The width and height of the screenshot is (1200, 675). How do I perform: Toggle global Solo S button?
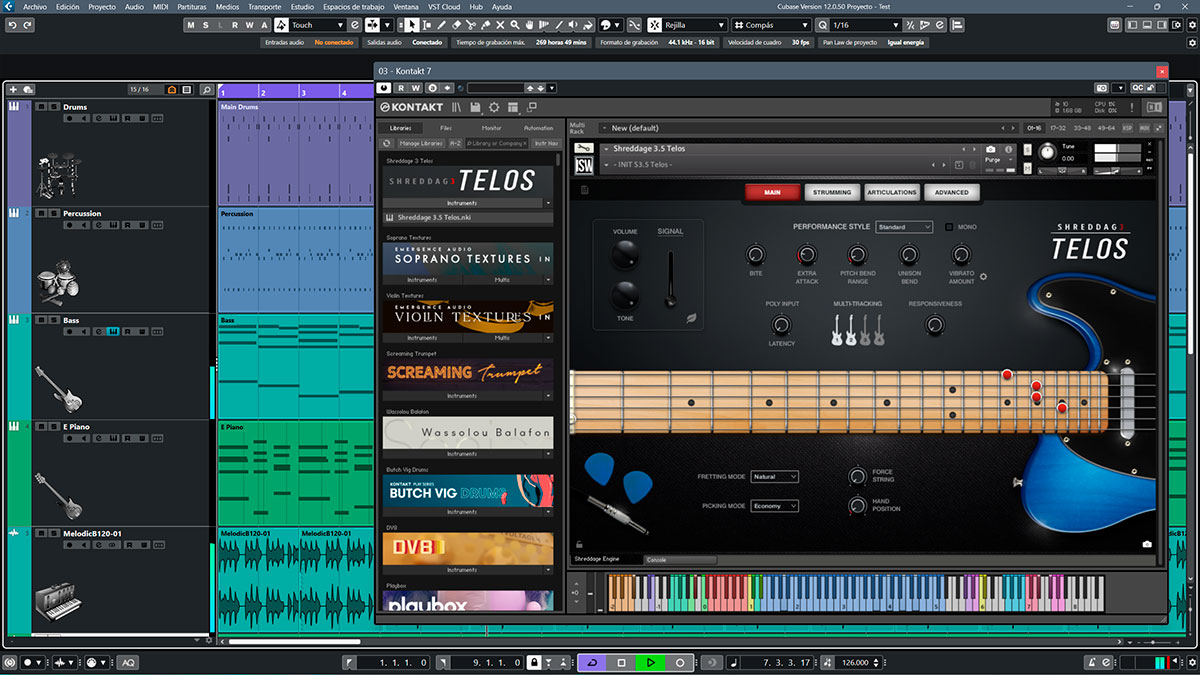click(205, 25)
